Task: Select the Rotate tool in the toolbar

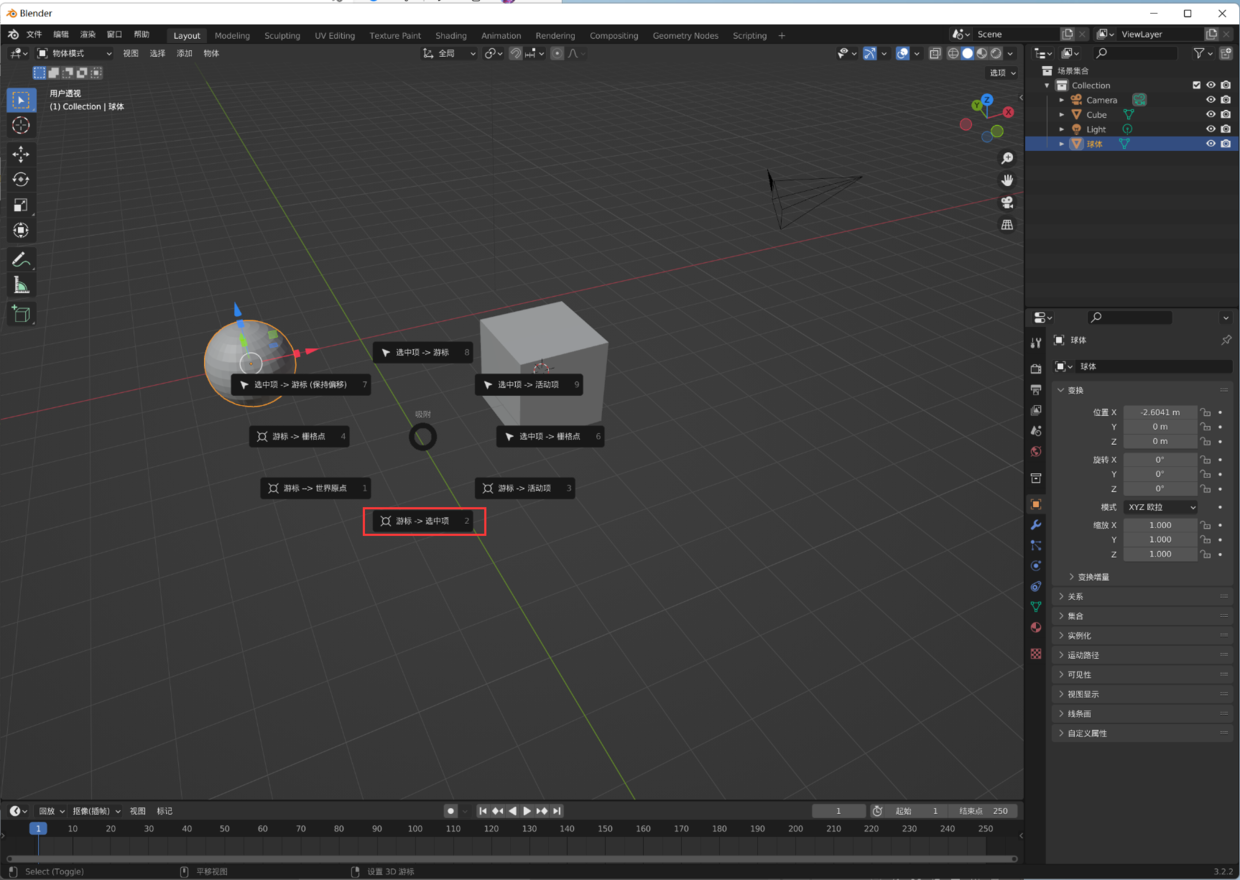Action: (20, 179)
